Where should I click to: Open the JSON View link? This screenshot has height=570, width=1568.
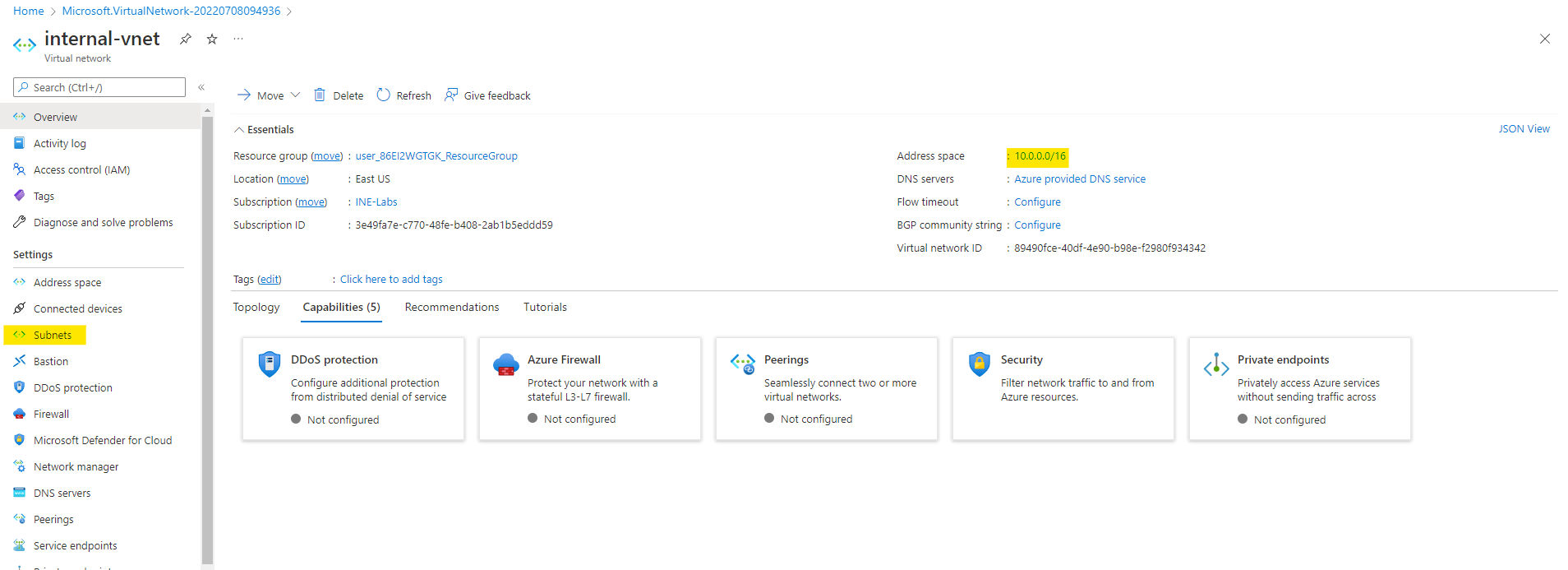pos(1524,129)
